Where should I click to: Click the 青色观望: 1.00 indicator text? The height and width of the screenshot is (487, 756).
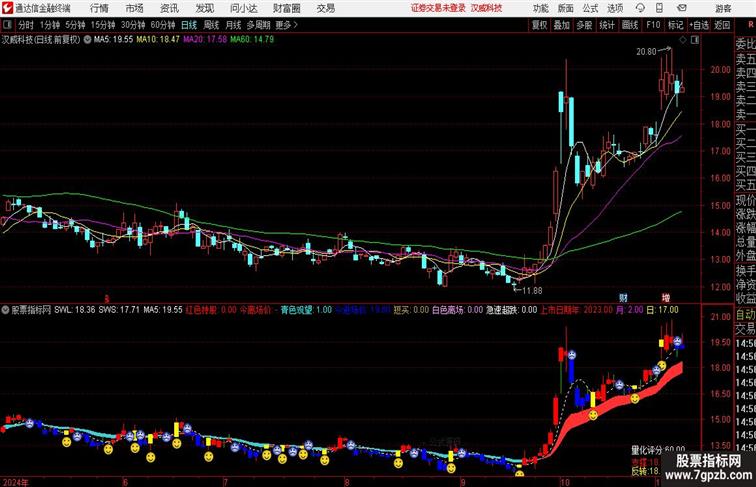306,310
